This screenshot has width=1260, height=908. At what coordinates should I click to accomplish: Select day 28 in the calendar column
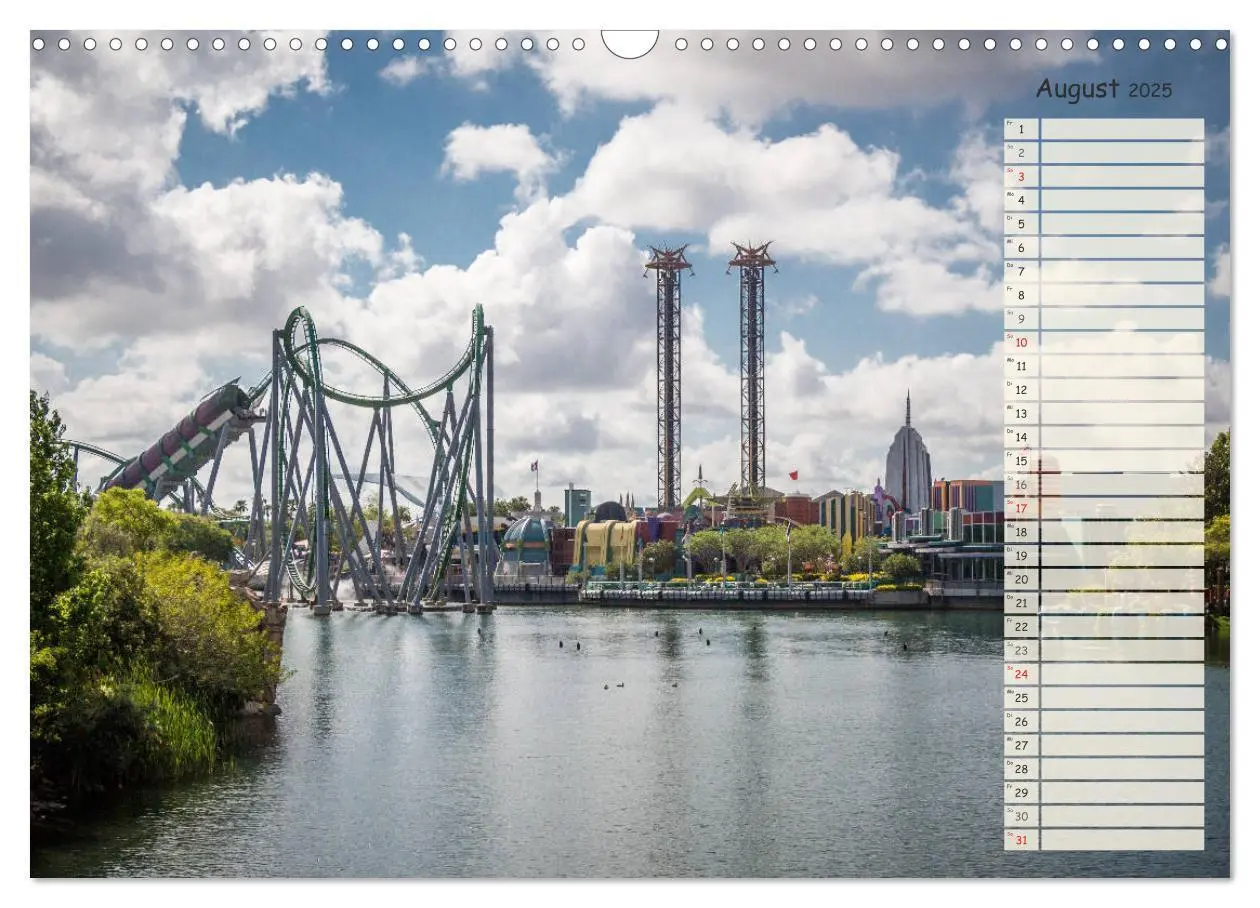click(1021, 769)
